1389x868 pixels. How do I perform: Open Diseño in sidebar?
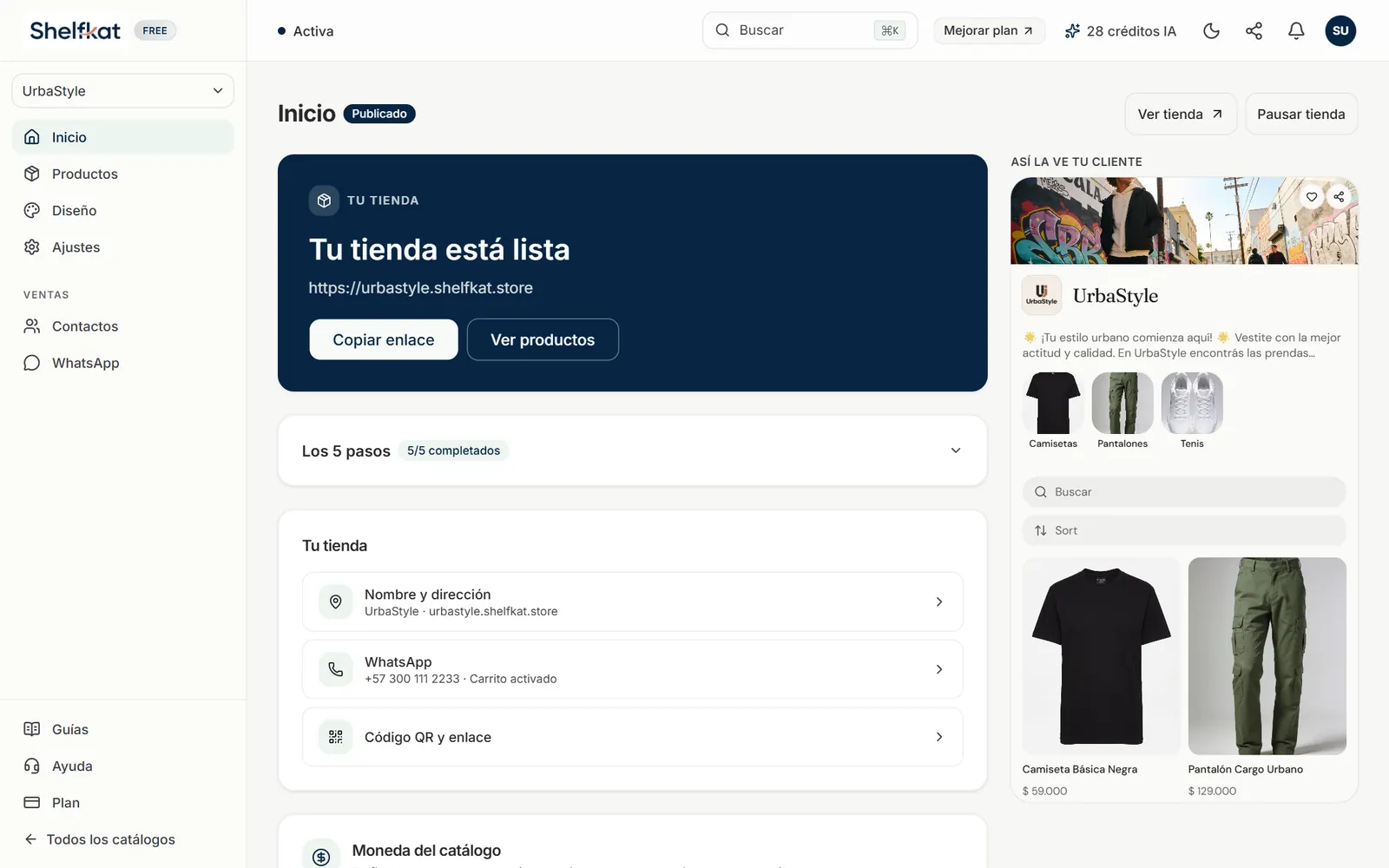[122, 210]
